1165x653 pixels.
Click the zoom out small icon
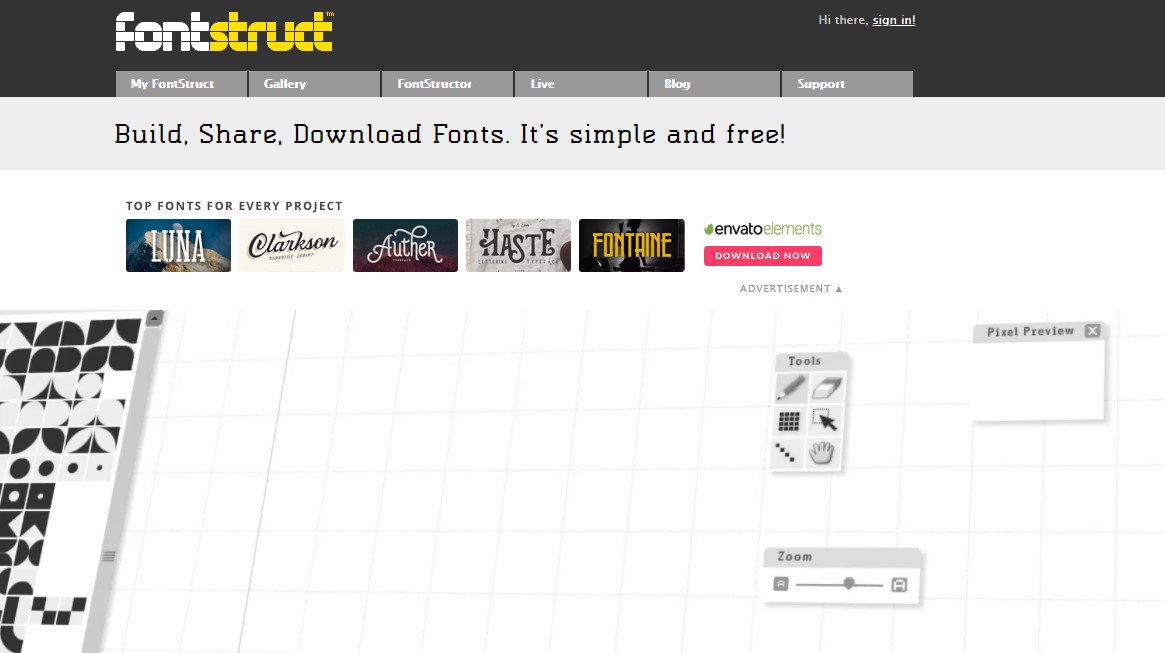coord(780,584)
